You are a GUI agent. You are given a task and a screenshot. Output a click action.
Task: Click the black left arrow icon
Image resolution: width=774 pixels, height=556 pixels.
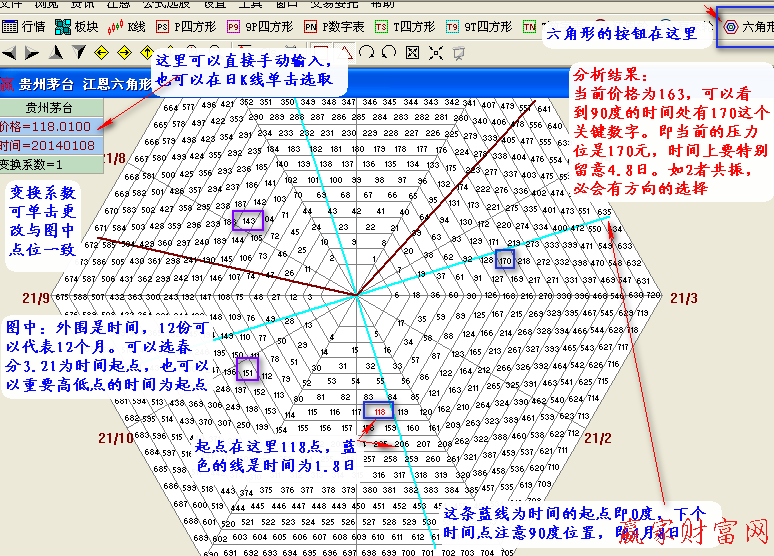9,52
